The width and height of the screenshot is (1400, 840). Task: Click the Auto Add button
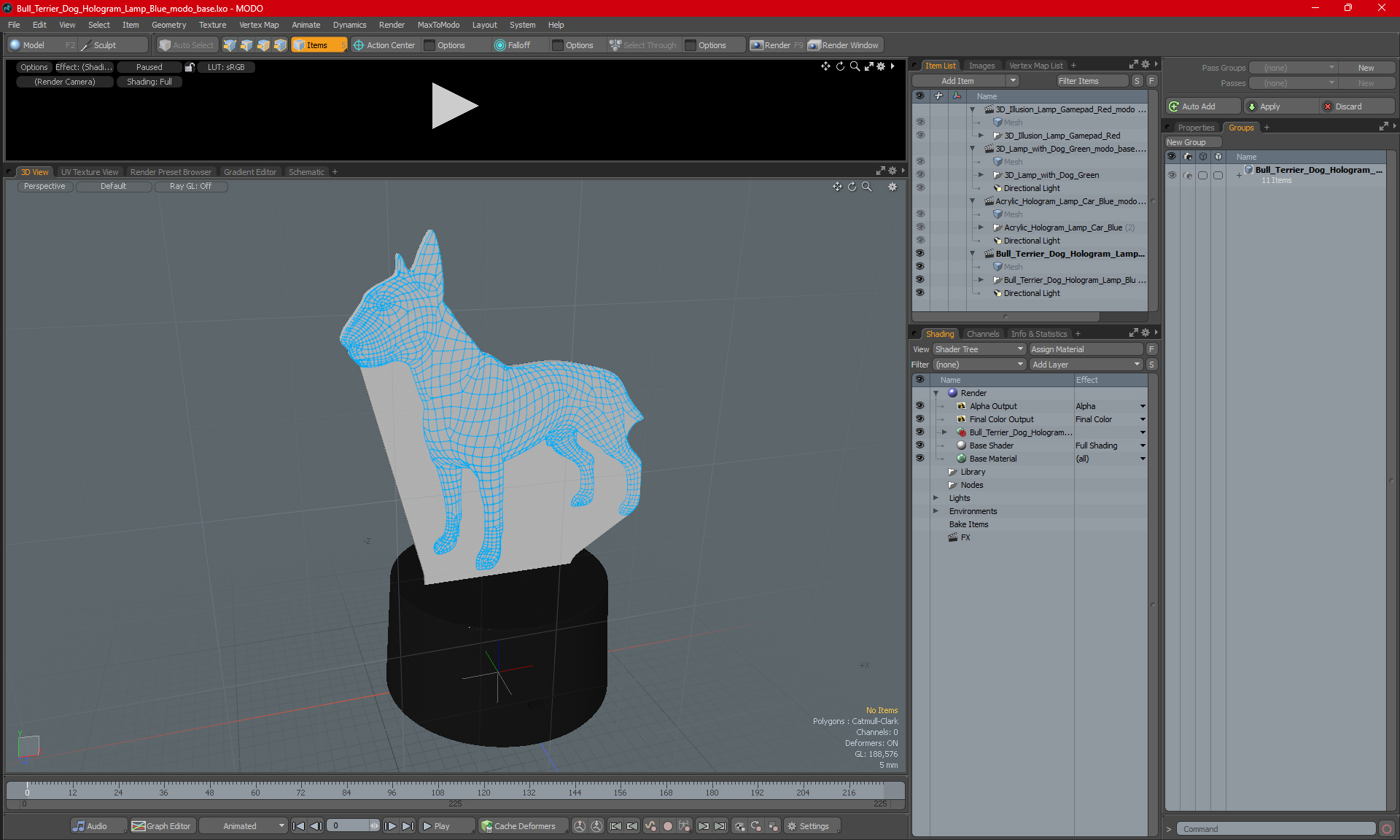(x=1202, y=106)
